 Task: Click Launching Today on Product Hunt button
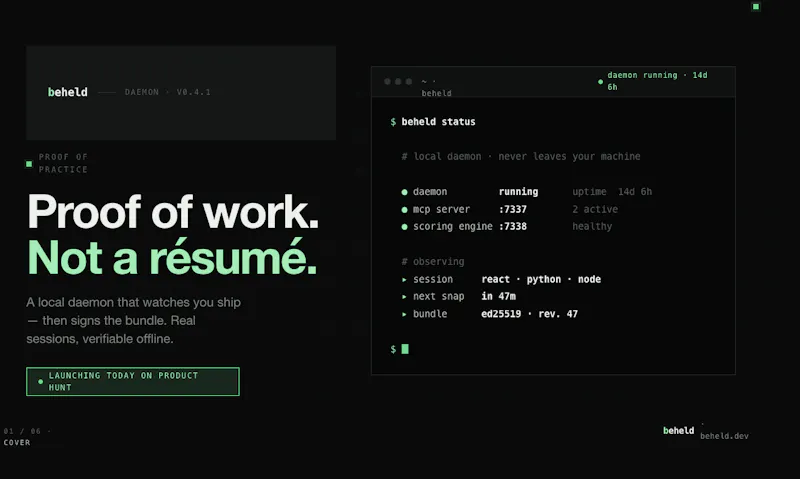click(x=133, y=382)
